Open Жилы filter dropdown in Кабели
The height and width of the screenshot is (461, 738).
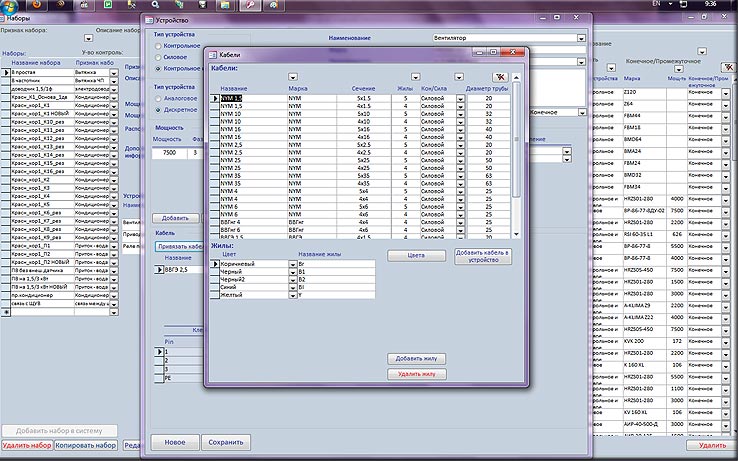[415, 77]
